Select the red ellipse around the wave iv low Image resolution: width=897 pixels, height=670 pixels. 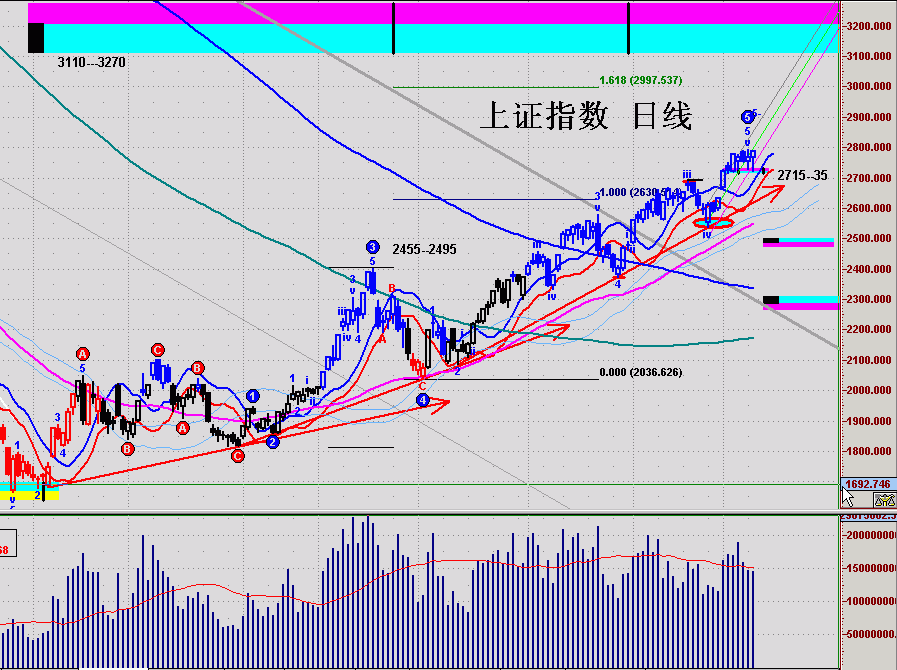pos(713,222)
